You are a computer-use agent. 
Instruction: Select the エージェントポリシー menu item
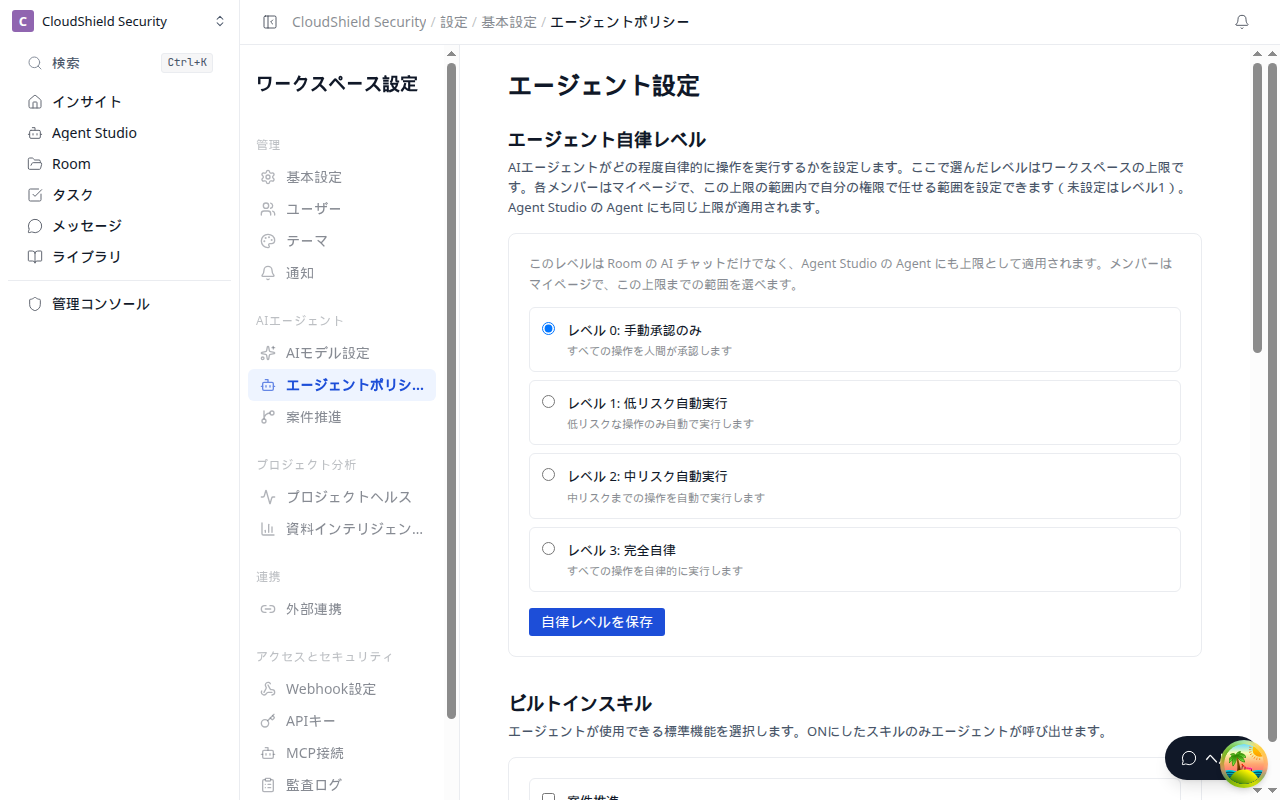(x=342, y=385)
